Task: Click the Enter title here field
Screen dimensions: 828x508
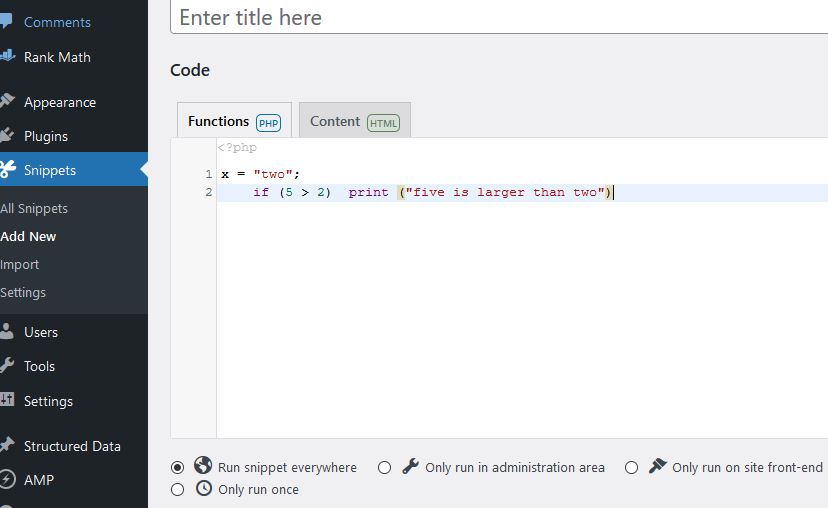Action: click(499, 17)
